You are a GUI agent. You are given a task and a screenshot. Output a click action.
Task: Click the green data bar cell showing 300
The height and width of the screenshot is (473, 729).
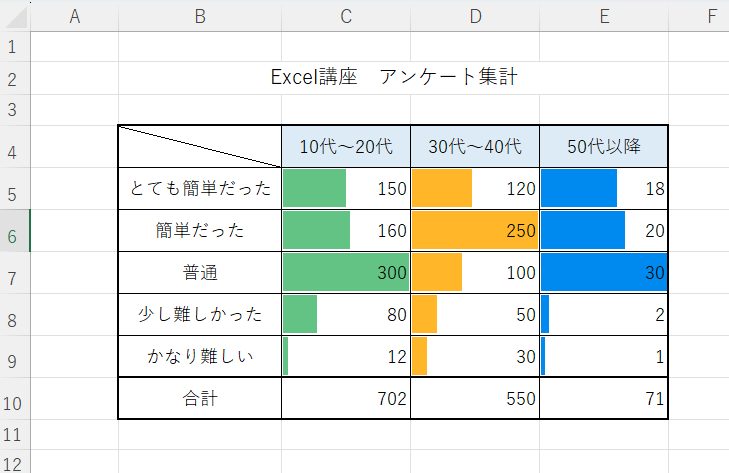coord(346,272)
